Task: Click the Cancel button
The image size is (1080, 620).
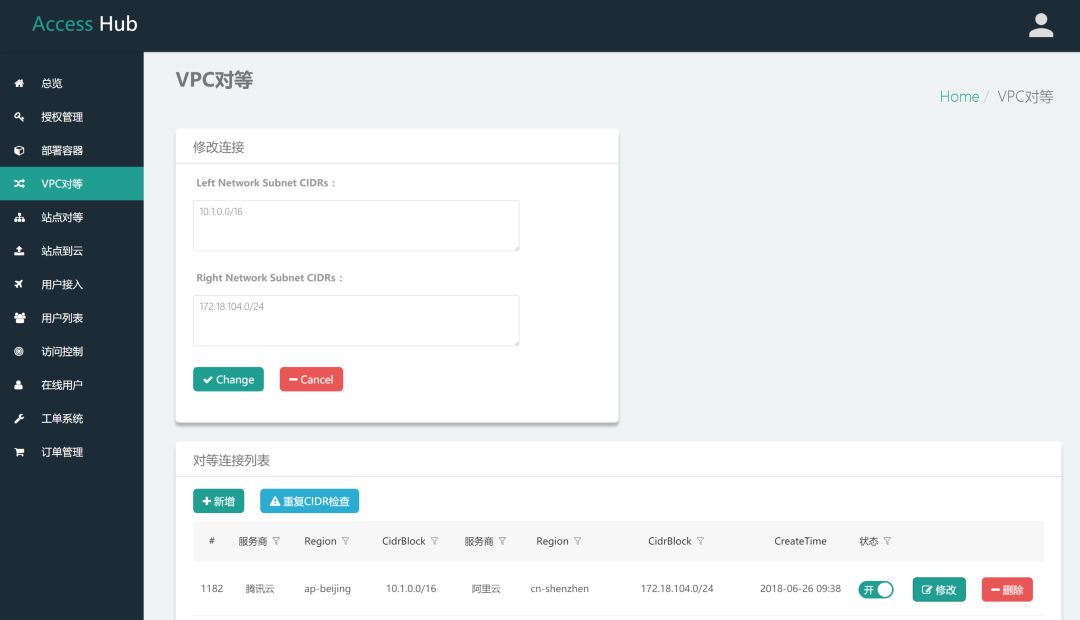Action: pos(311,380)
